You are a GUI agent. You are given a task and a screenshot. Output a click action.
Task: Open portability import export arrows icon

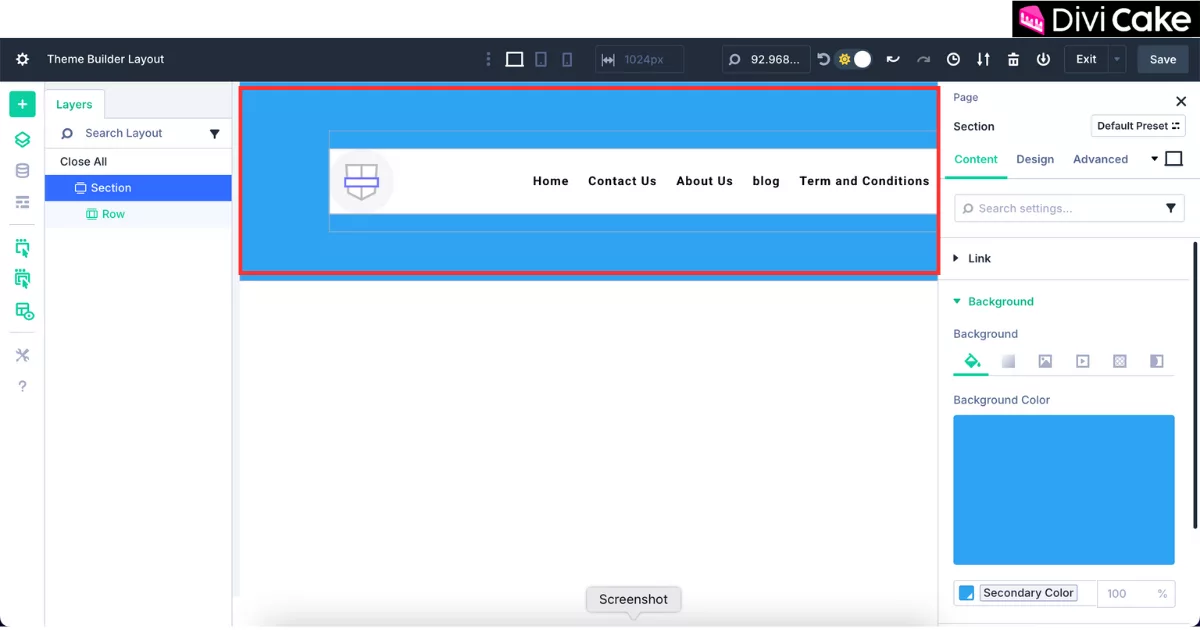coord(983,59)
